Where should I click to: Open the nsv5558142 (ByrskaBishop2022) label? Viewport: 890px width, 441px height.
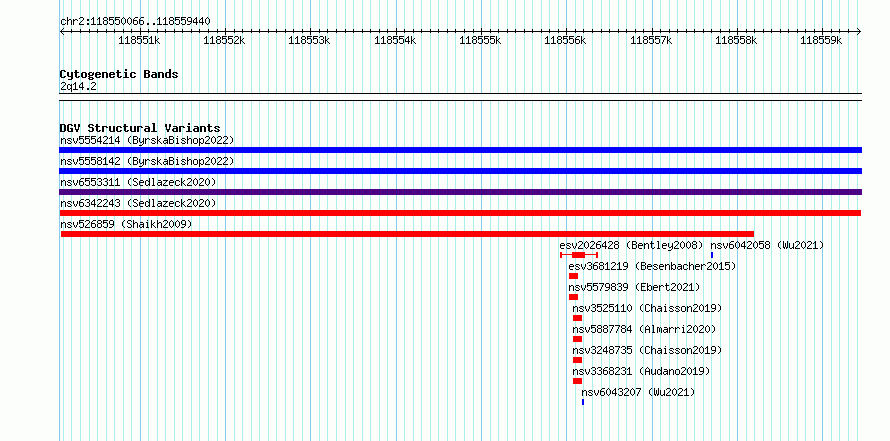[147, 161]
